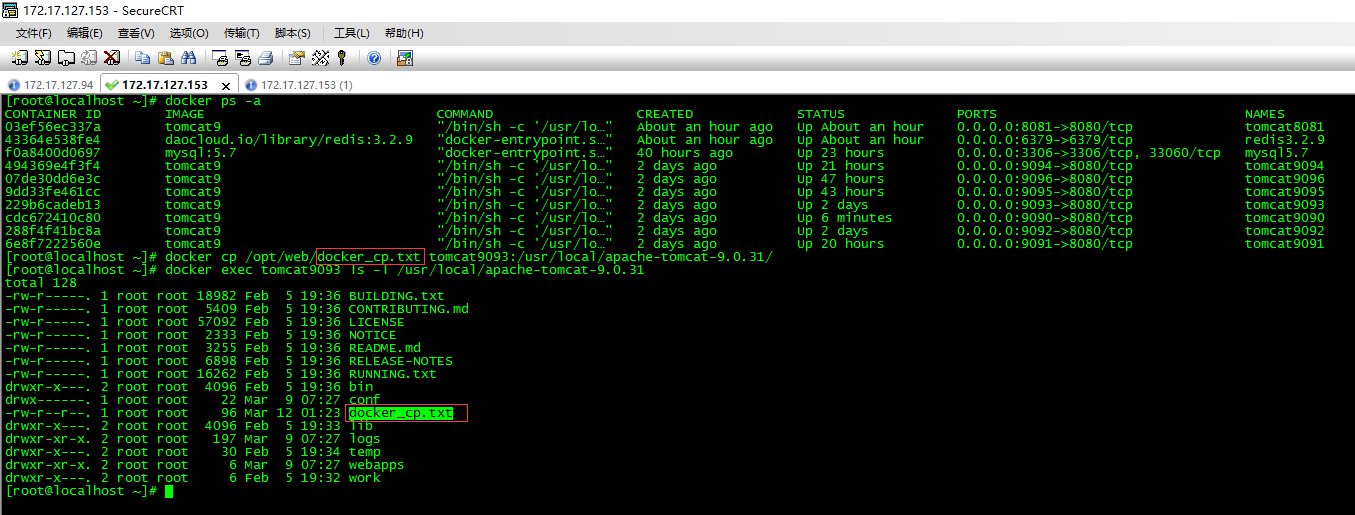Screen dimensions: 1355x515
Task: Click the CONTAINER ID column header
Action: tap(53, 114)
